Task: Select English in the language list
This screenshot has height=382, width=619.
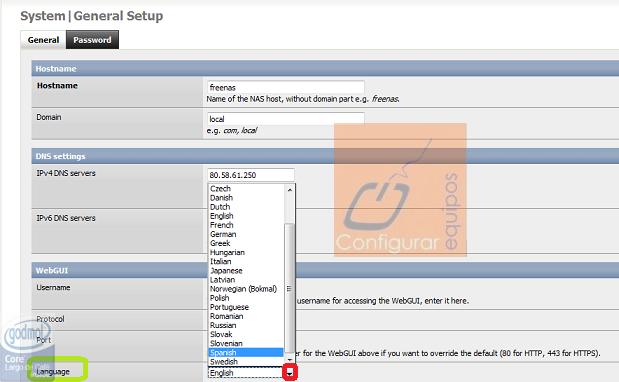Action: [246, 216]
